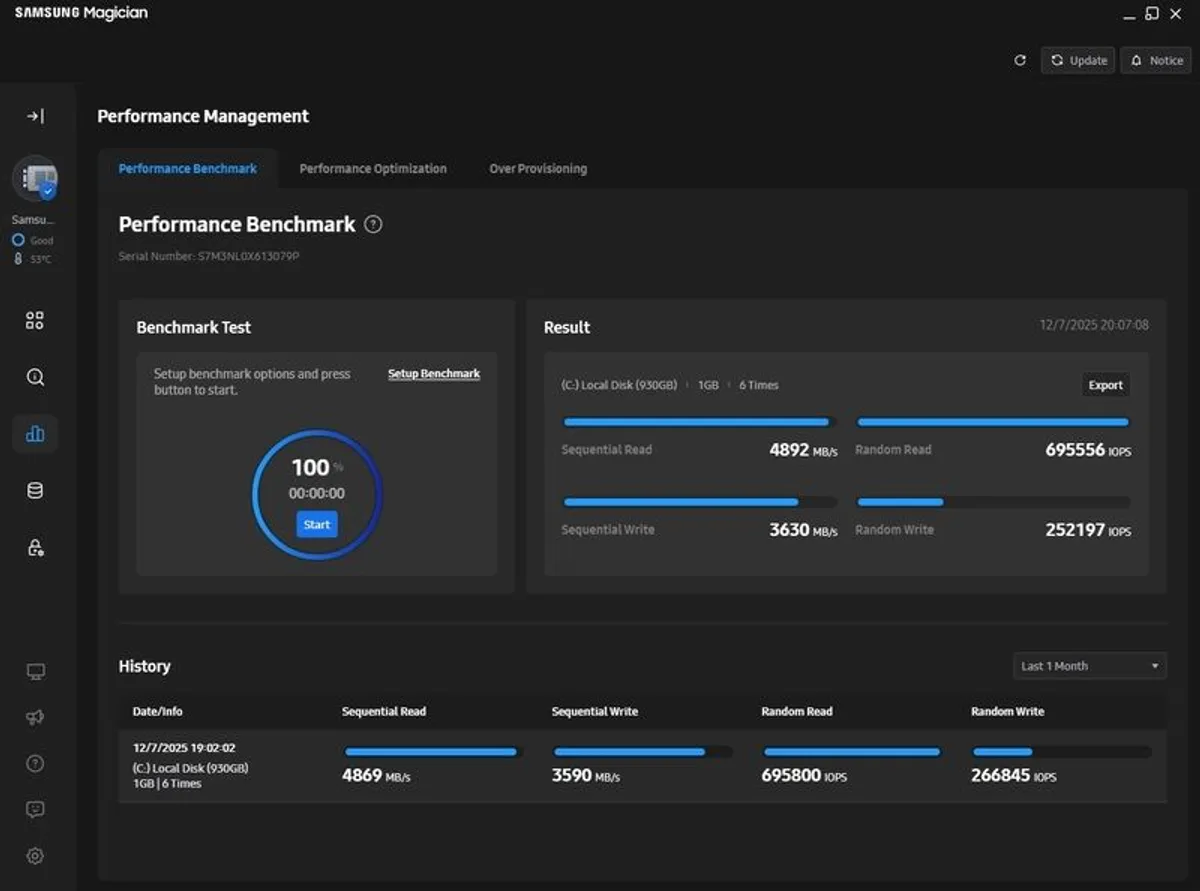Click the Performance Benchmark bar chart icon
Screen dimensions: 1200x891
point(35,434)
